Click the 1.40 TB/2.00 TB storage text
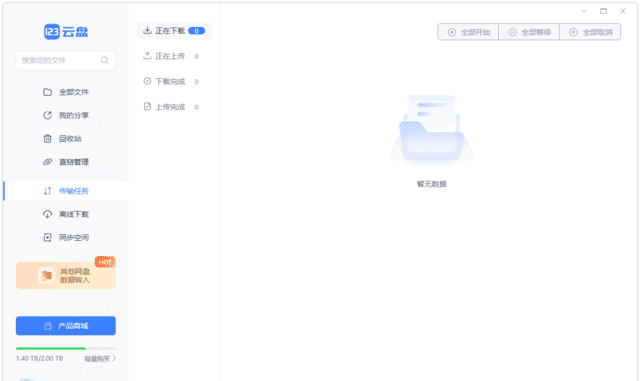The height and width of the screenshot is (381, 640). pos(40,359)
